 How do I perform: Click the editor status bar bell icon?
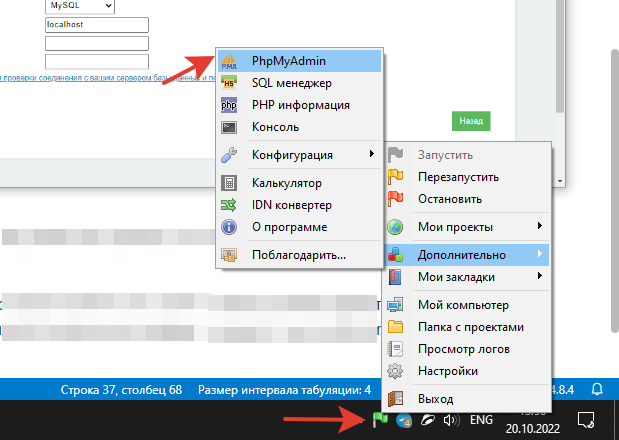(597, 389)
